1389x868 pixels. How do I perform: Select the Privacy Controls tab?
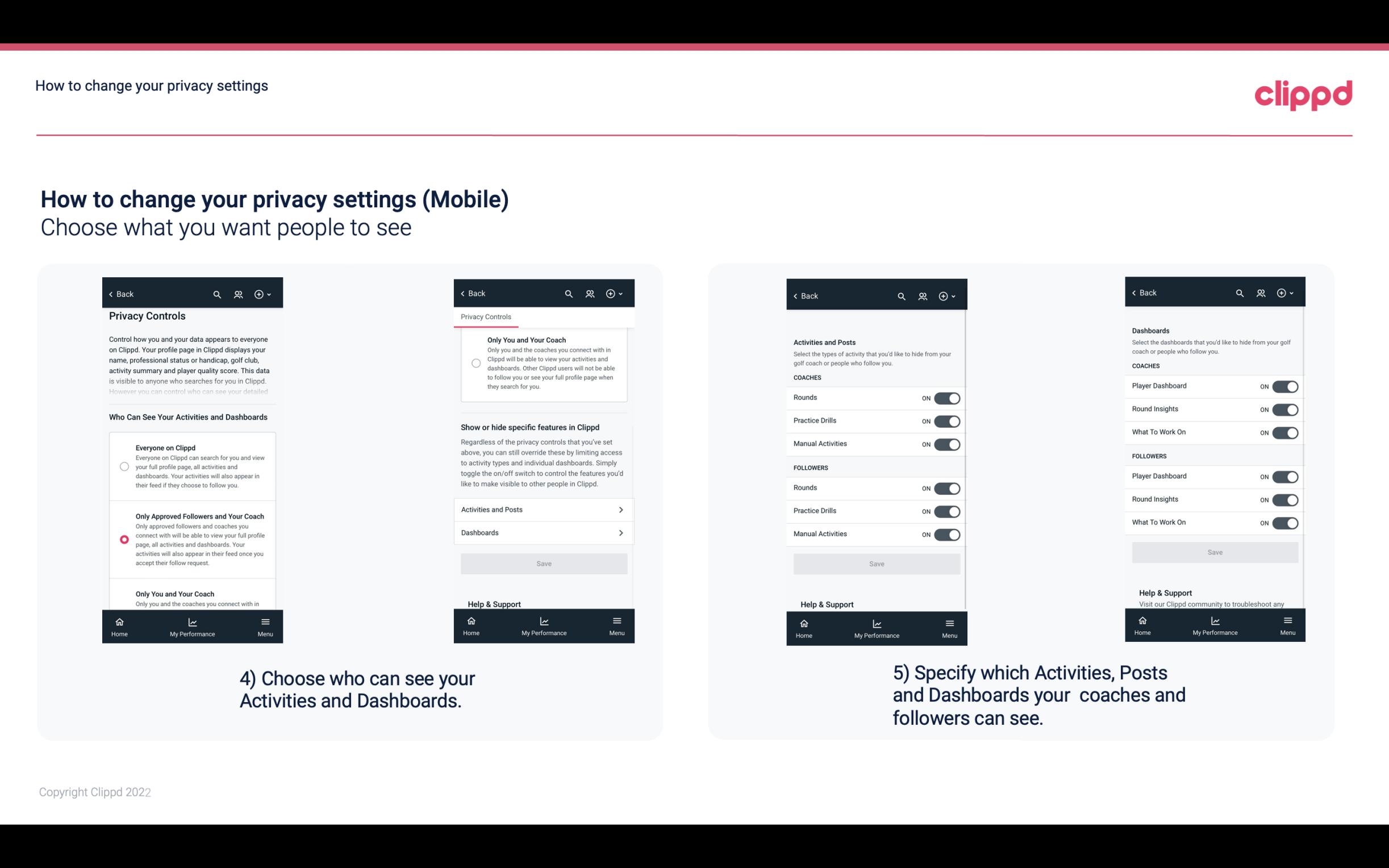(x=487, y=317)
